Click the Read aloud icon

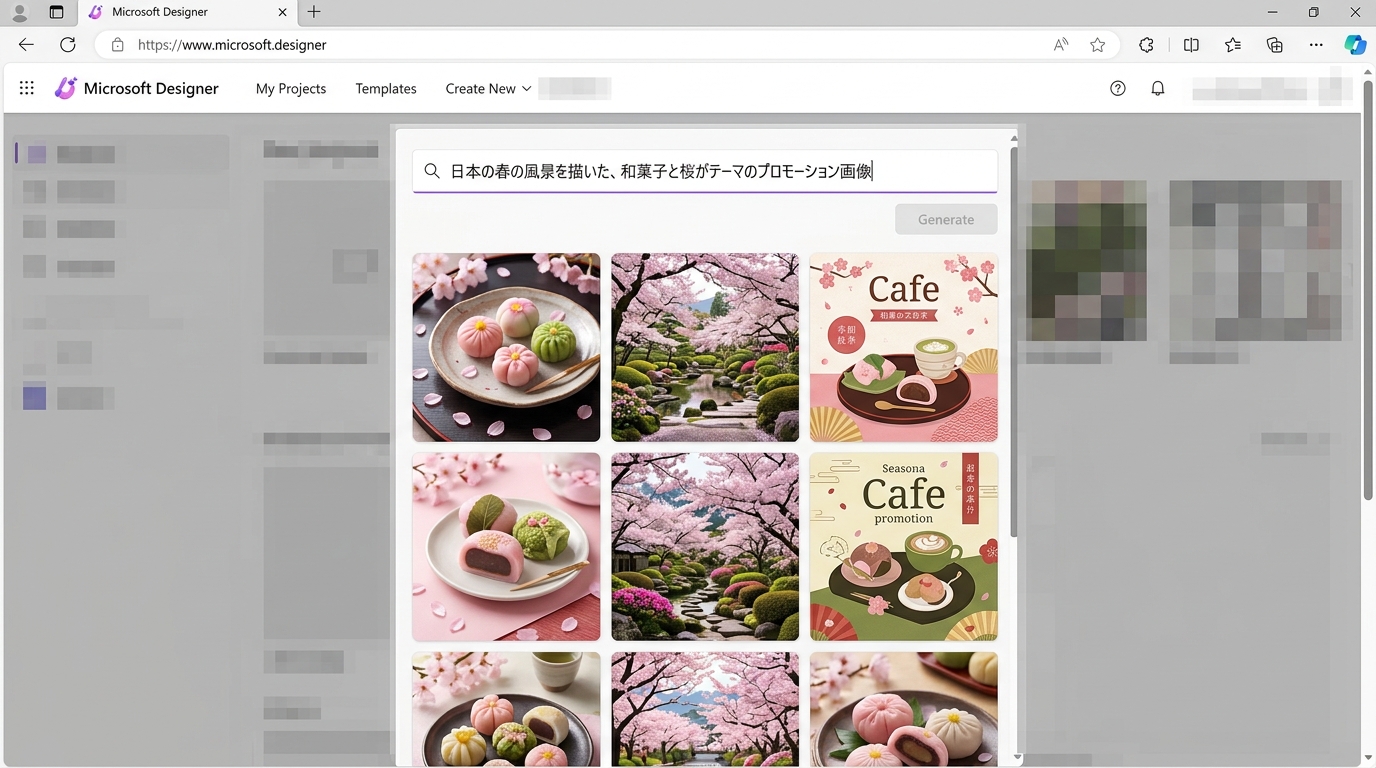click(1061, 45)
